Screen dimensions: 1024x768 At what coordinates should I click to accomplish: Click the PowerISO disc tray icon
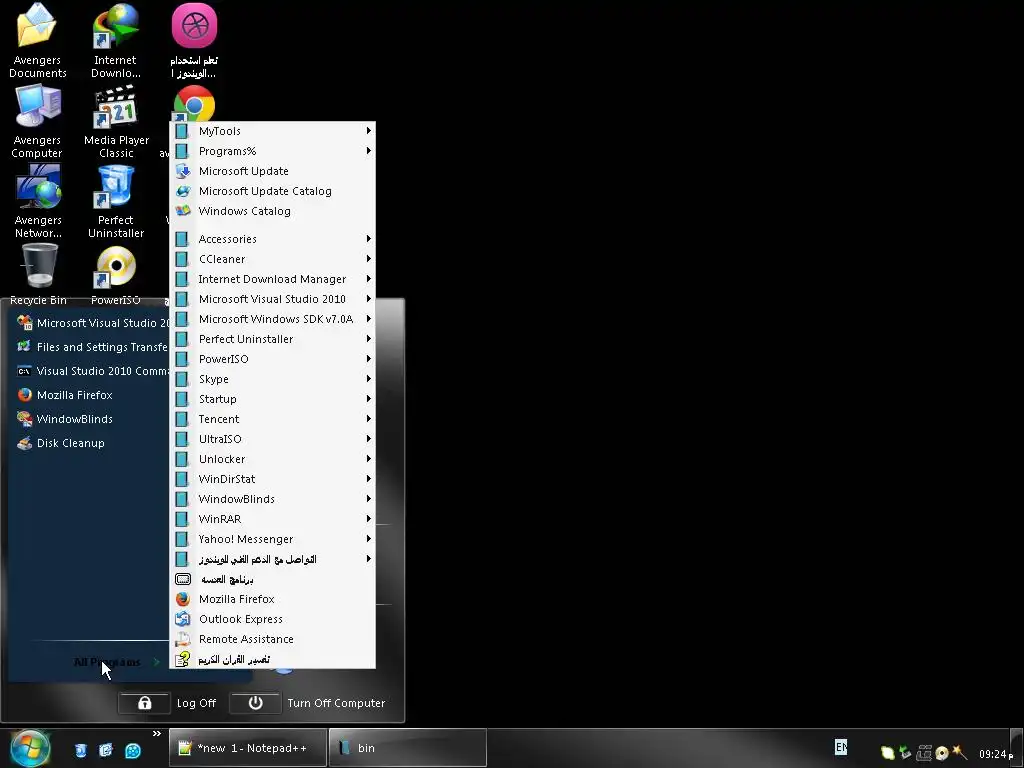pyautogui.click(x=941, y=753)
